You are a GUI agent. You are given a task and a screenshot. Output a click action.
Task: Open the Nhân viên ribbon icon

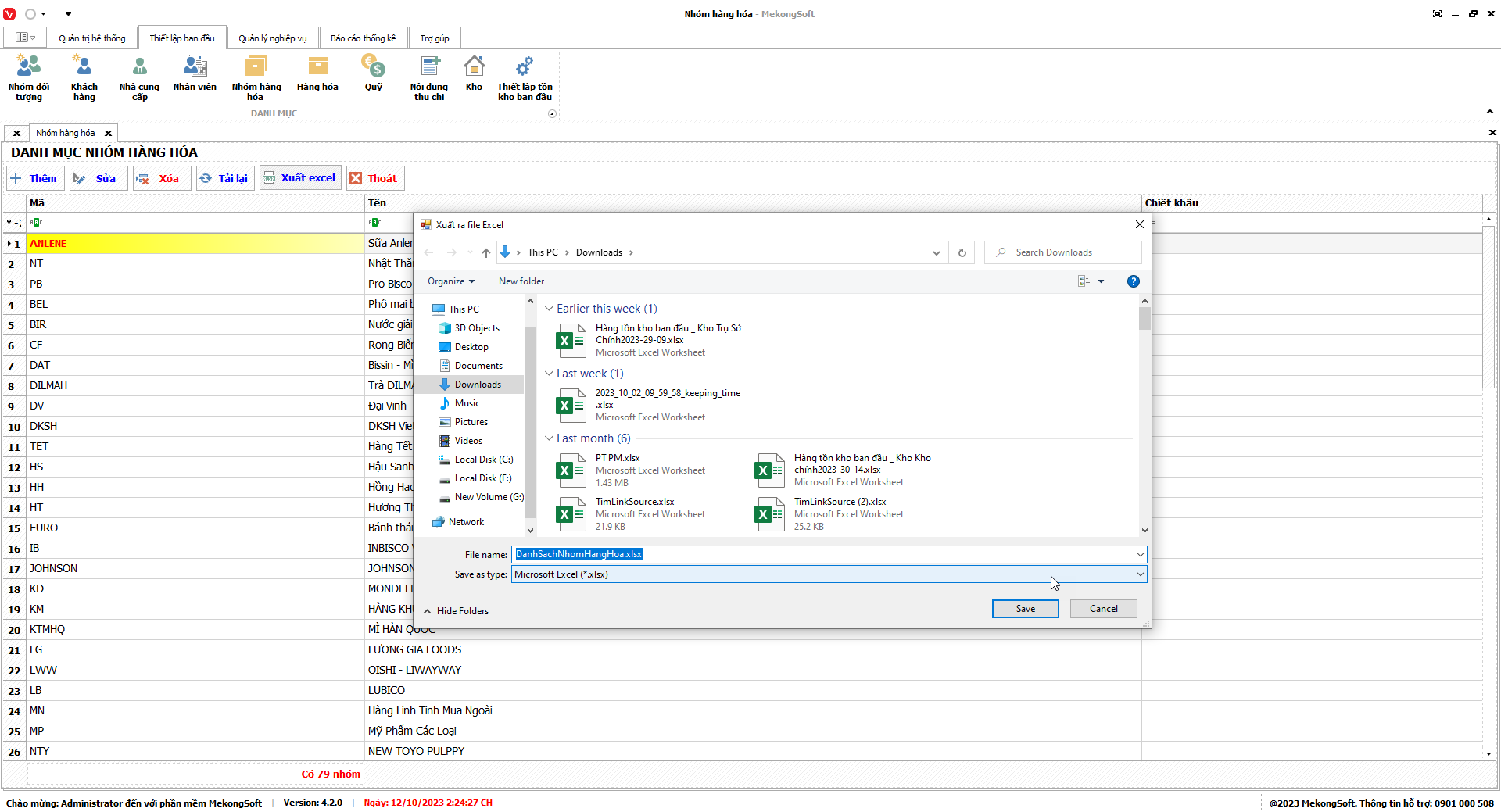(195, 73)
